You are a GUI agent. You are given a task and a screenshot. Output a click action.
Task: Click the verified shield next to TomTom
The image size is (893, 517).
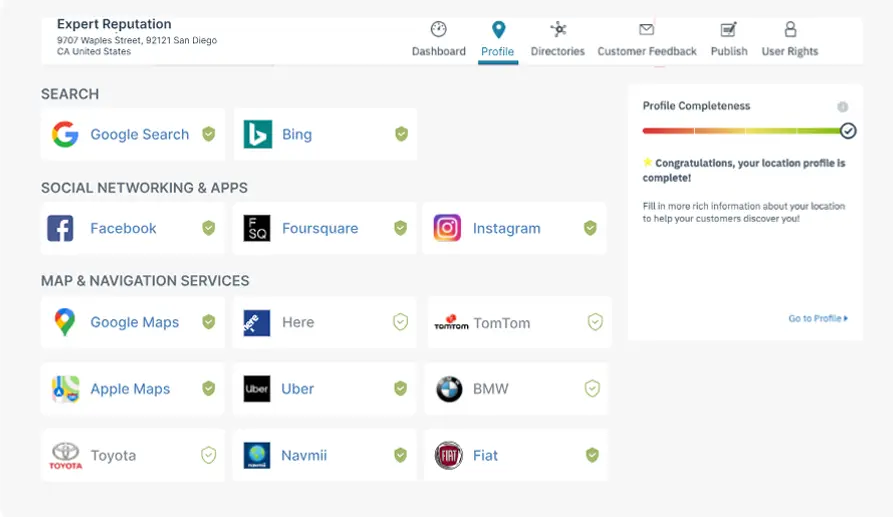point(595,322)
